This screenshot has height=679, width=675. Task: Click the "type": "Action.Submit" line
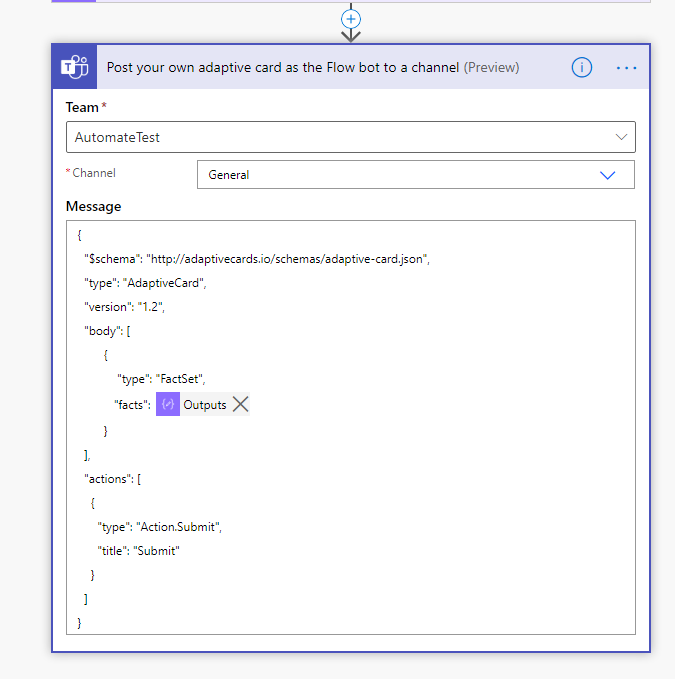[x=159, y=527]
